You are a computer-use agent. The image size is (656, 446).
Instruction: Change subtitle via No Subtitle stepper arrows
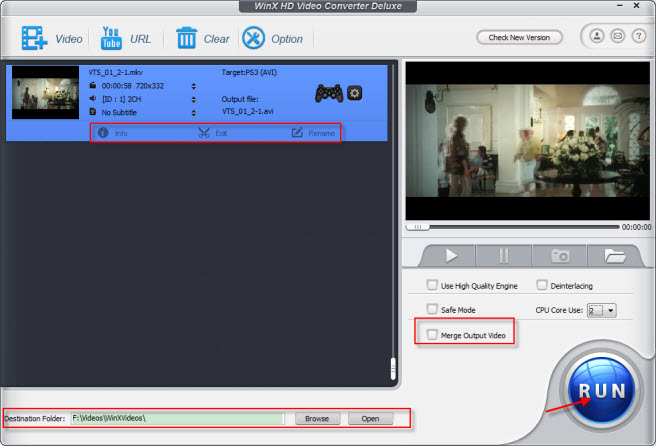pos(193,113)
